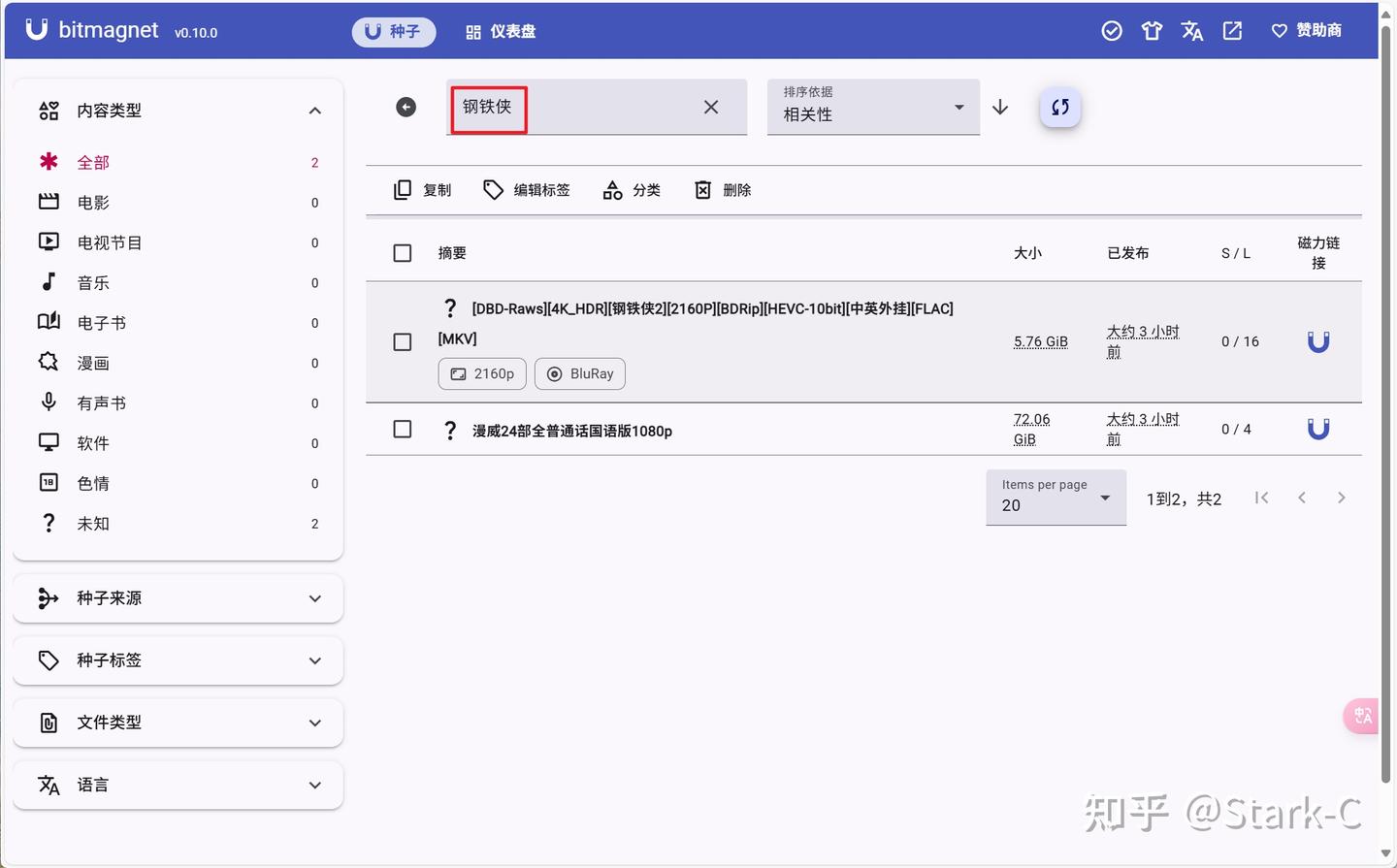Clear the search field with X
Viewport: 1397px width, 868px height.
pyautogui.click(x=711, y=107)
